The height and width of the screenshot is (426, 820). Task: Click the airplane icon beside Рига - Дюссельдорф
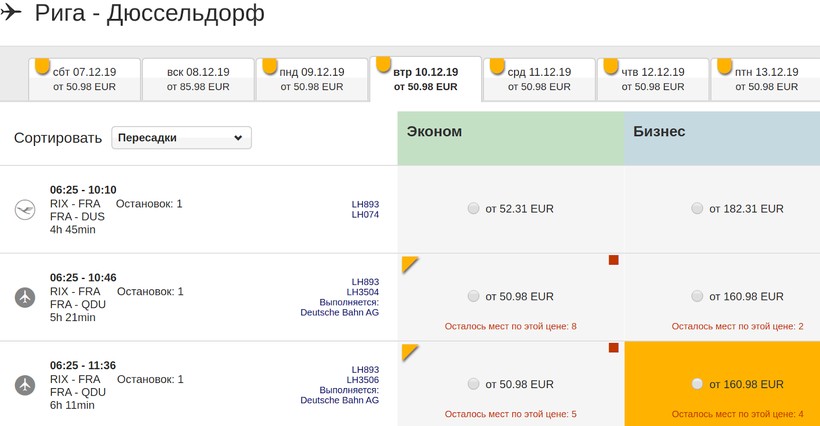(11, 14)
